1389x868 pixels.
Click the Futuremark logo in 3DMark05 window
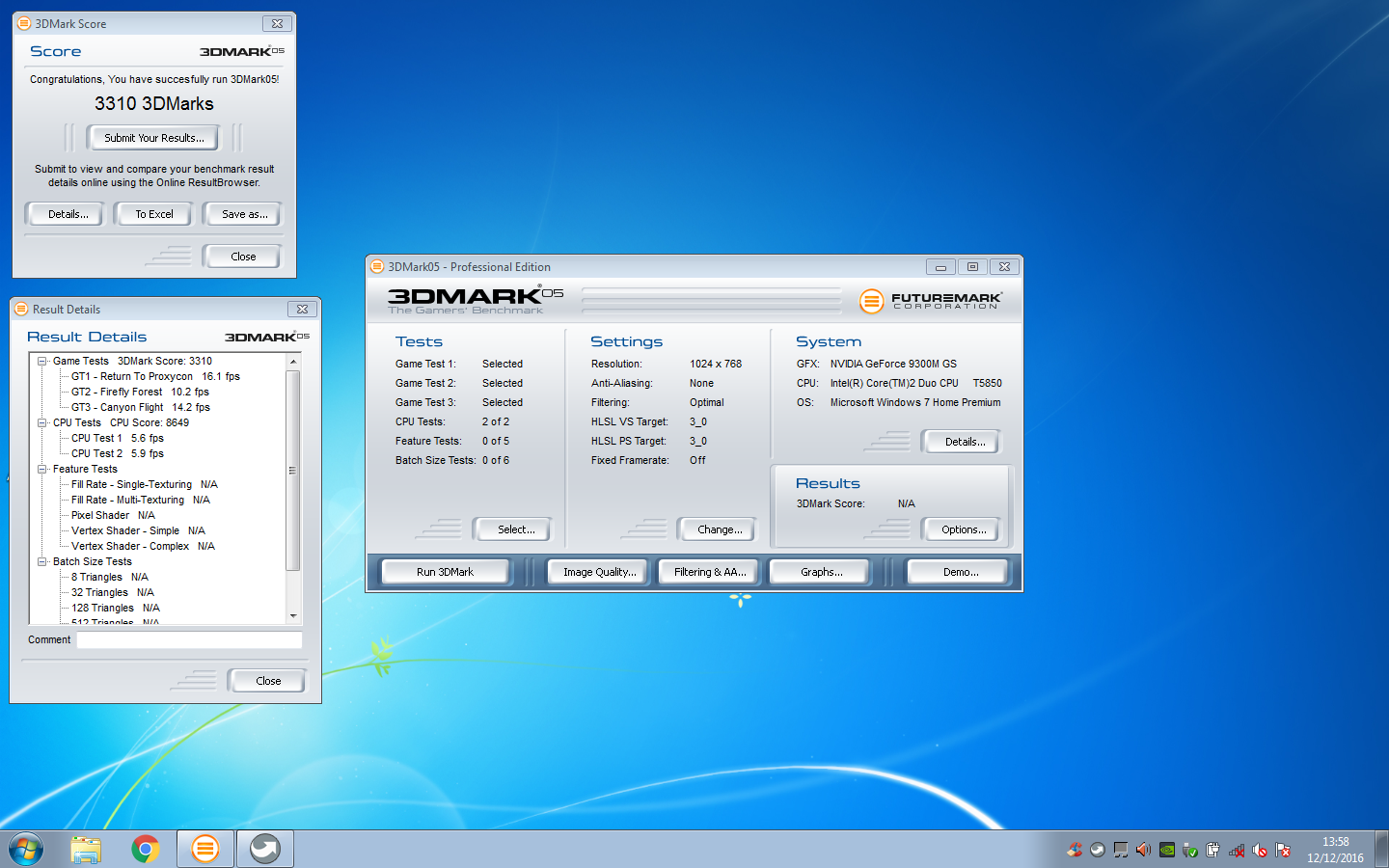(931, 301)
